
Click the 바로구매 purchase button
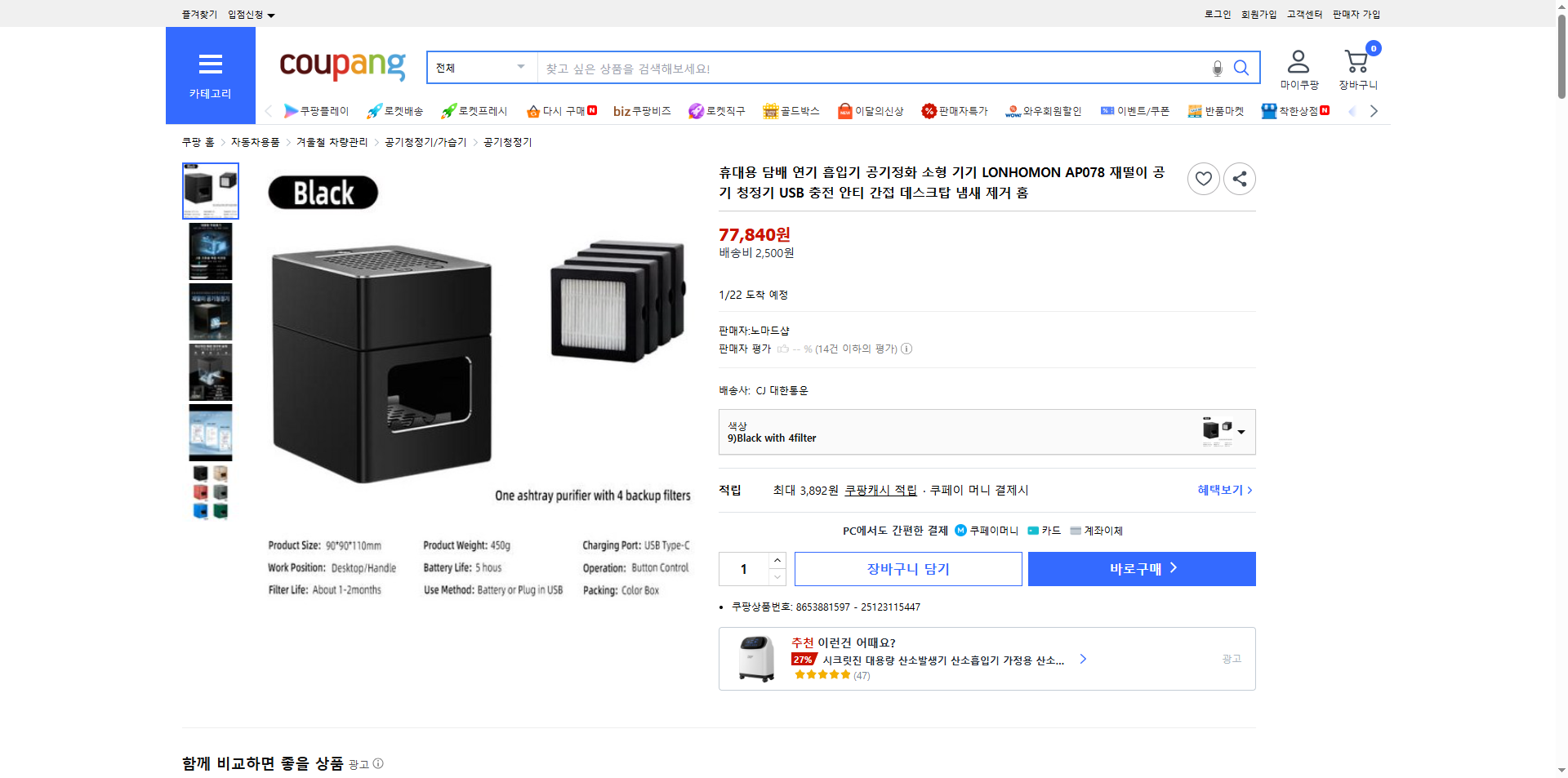click(x=1141, y=568)
